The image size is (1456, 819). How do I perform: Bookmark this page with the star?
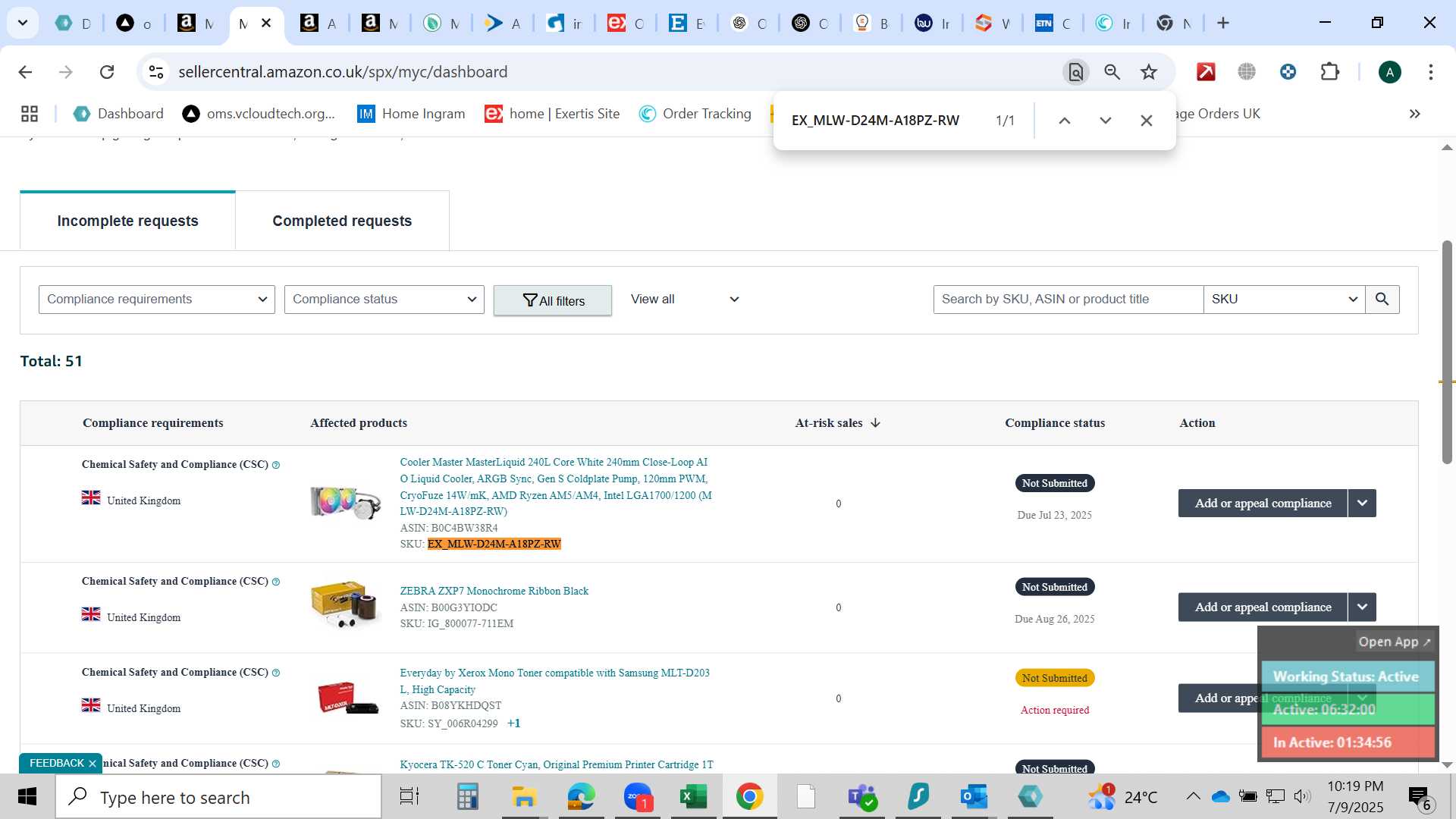1149,72
